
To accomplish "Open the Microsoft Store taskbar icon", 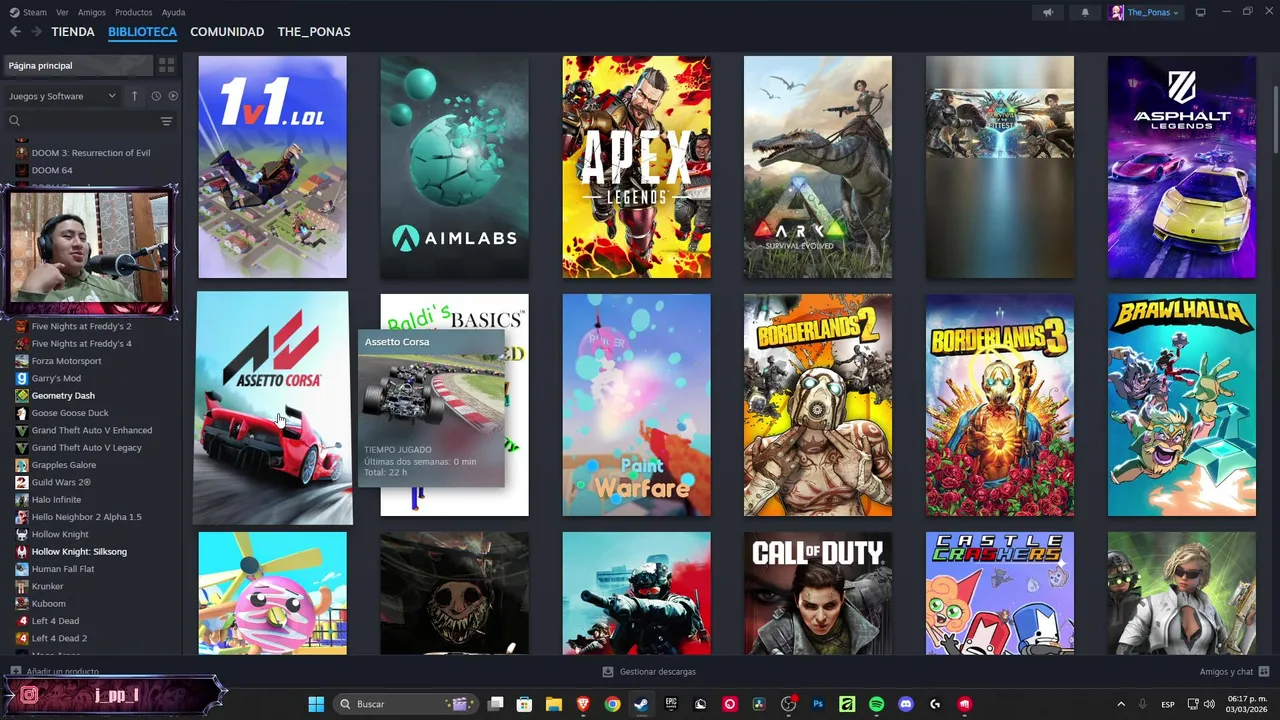I will [524, 704].
